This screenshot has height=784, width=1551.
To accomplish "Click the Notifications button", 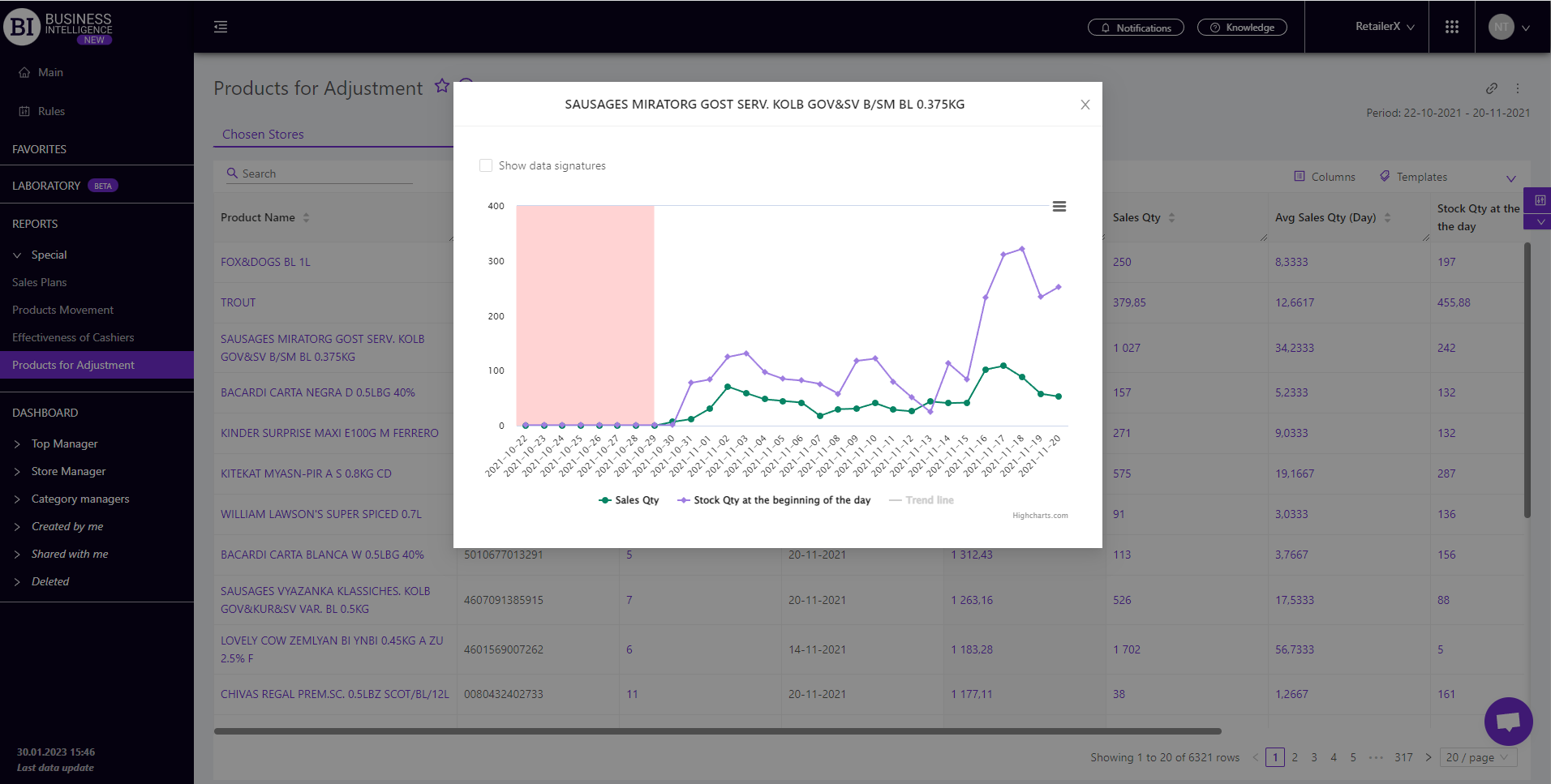I will [x=1136, y=28].
